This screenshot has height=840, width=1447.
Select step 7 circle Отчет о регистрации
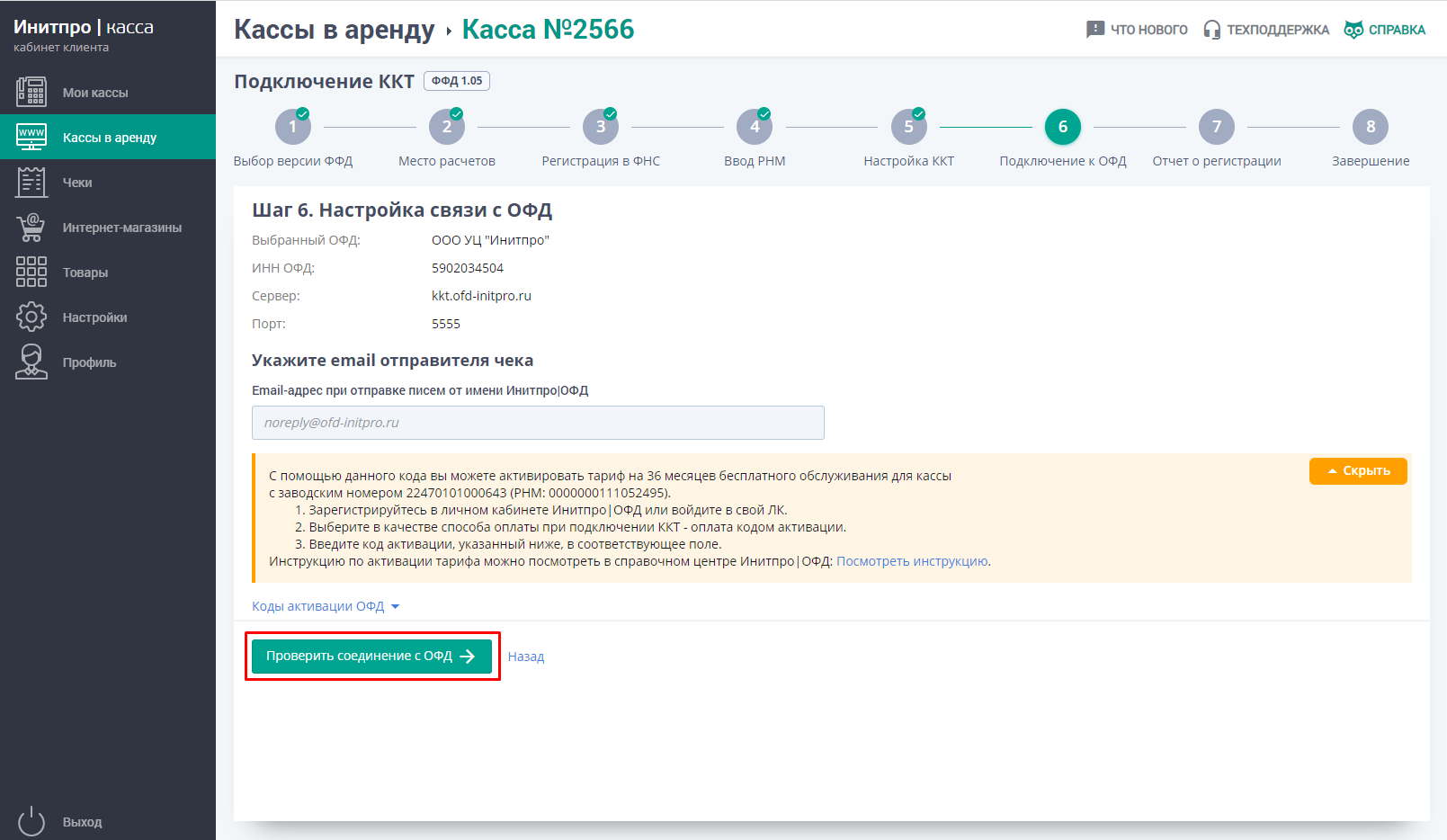(1217, 127)
